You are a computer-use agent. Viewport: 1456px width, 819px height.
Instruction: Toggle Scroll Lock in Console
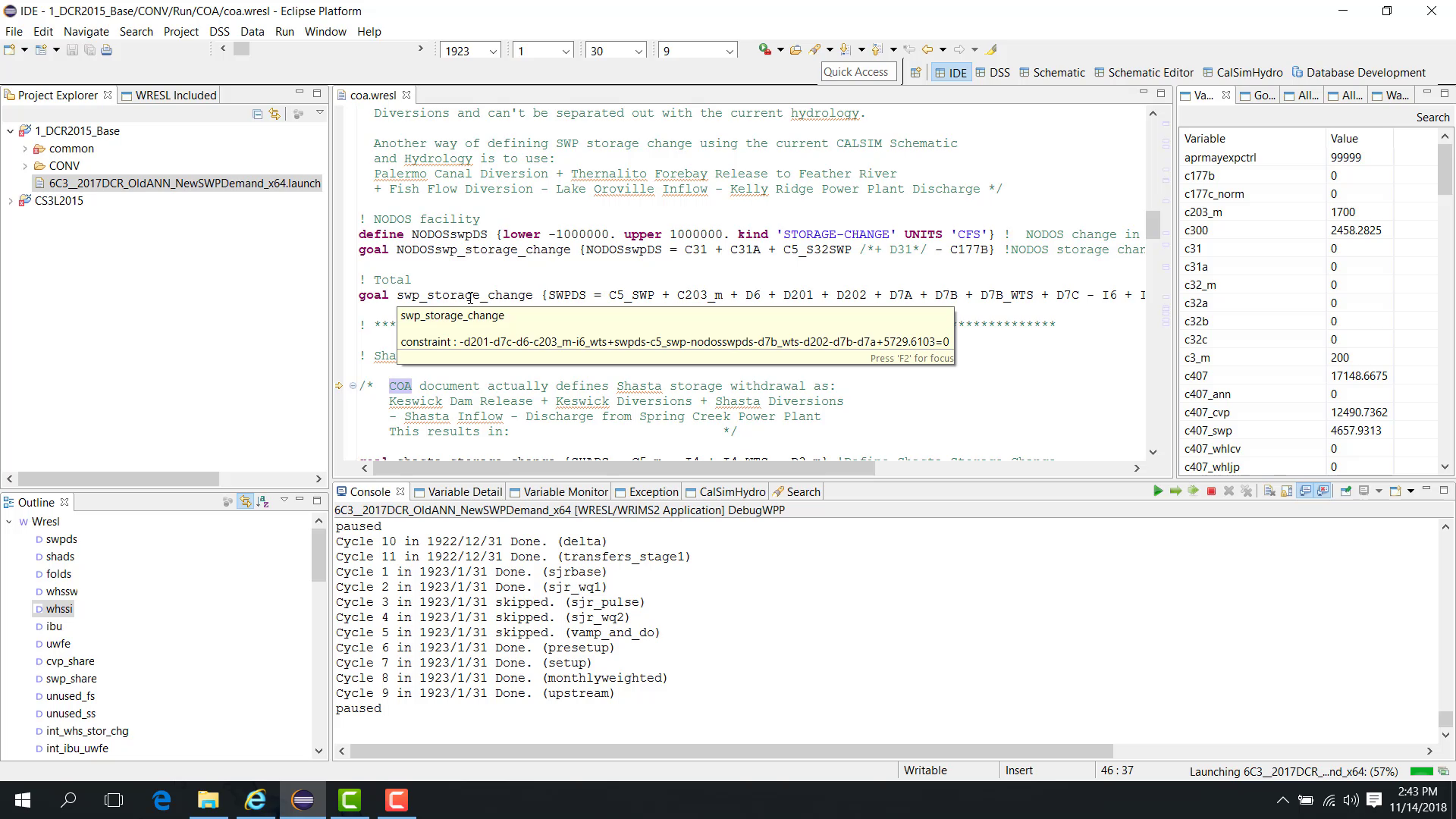(1287, 491)
